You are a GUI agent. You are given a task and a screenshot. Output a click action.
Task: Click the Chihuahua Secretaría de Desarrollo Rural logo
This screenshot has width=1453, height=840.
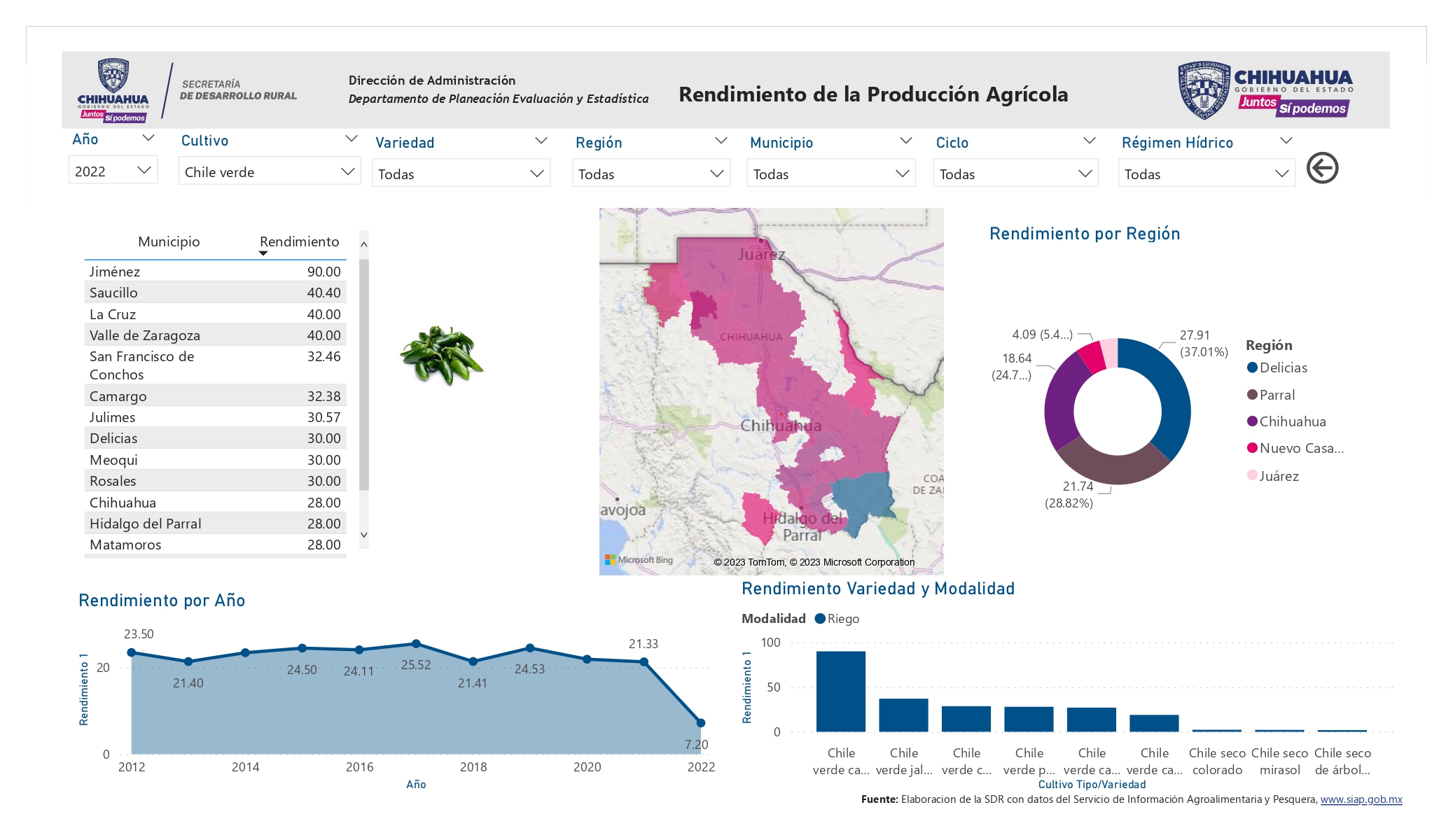[187, 91]
